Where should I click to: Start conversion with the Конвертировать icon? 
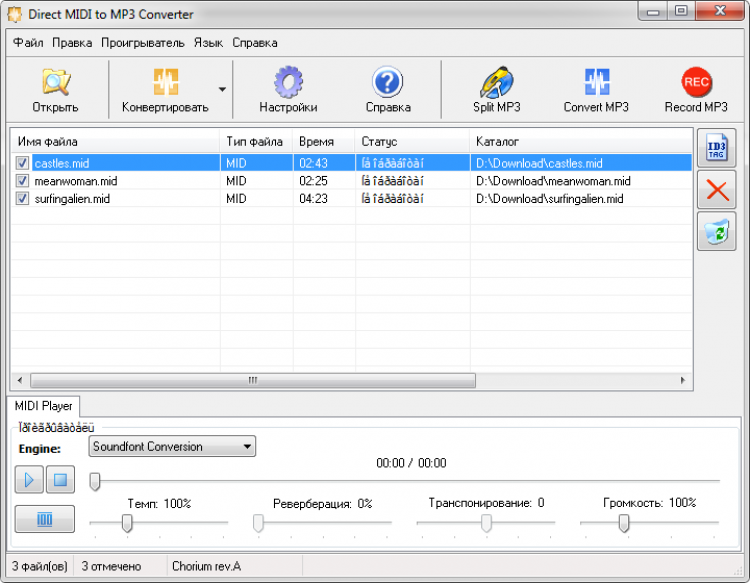[165, 89]
